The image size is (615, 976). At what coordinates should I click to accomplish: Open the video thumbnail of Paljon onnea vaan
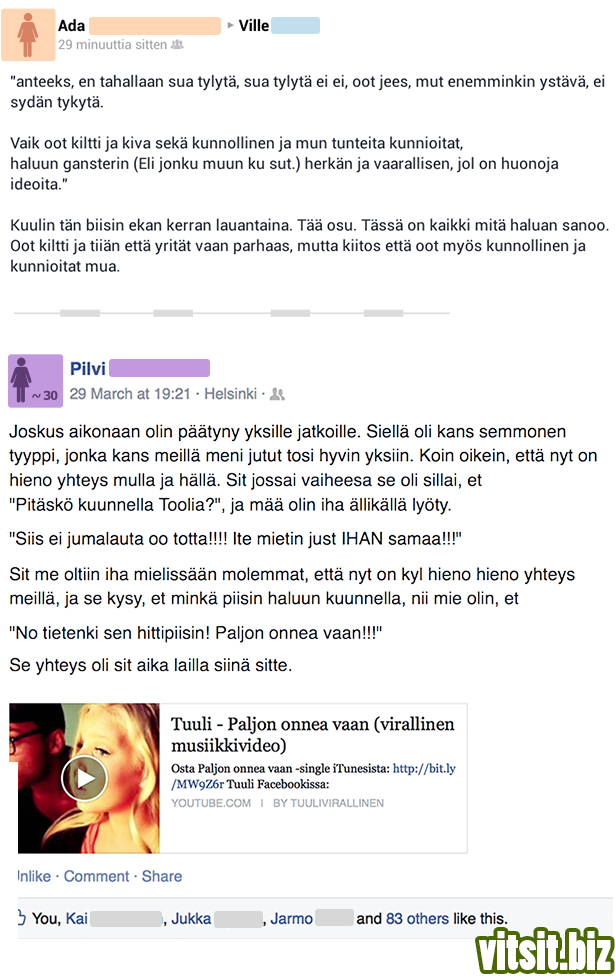click(85, 778)
